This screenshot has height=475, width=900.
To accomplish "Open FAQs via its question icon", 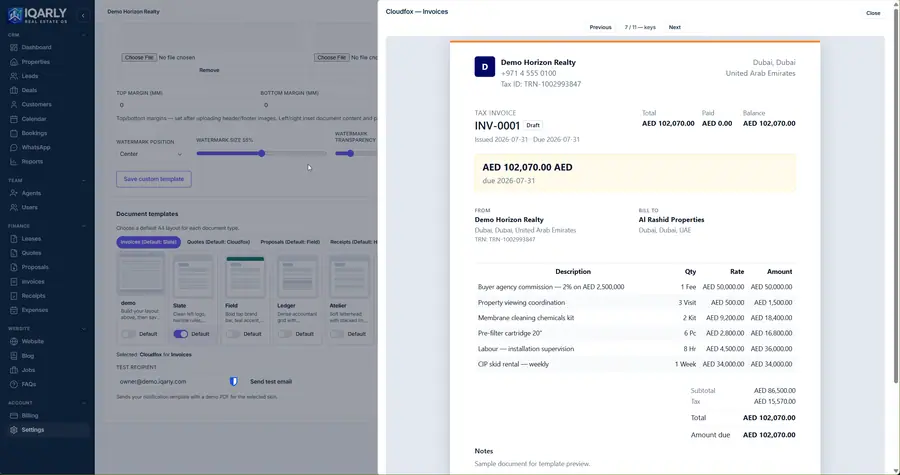I will pos(14,384).
